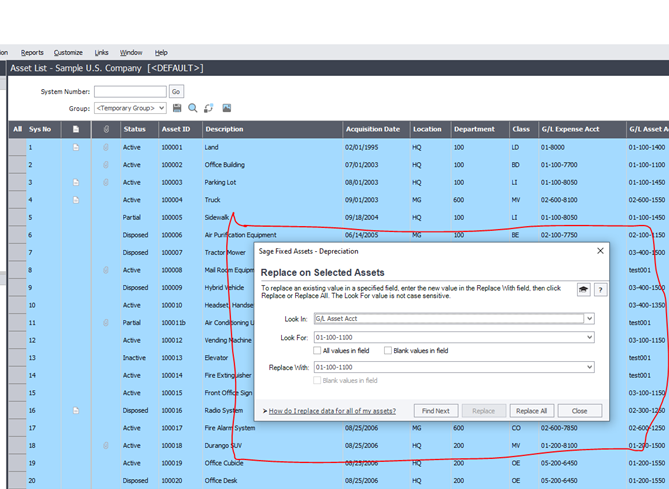This screenshot has width=669, height=489.
Task: Check the 'Blank values in field' option for Look For
Action: (x=388, y=351)
